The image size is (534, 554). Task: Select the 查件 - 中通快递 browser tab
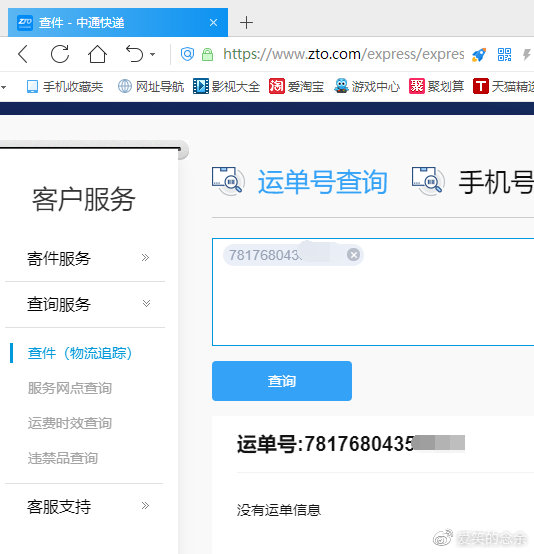point(118,23)
